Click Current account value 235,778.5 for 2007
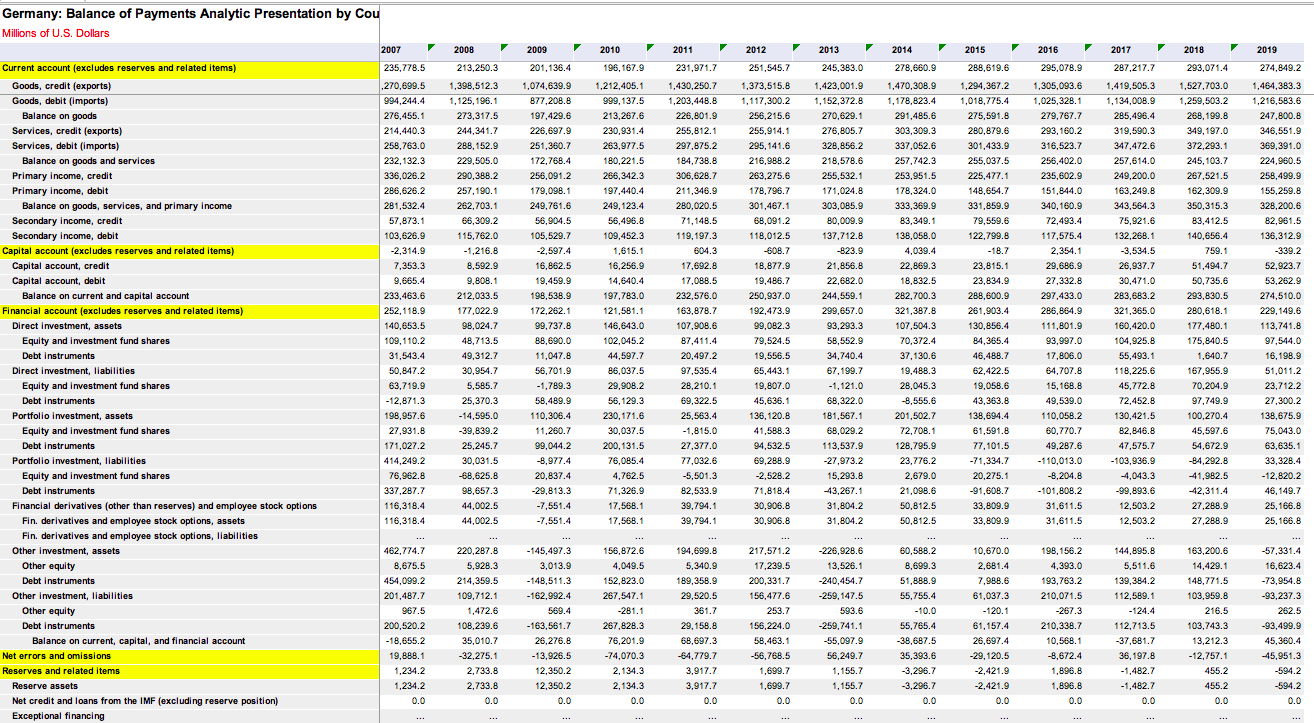Viewport: 1314px width, 723px height. coord(405,68)
